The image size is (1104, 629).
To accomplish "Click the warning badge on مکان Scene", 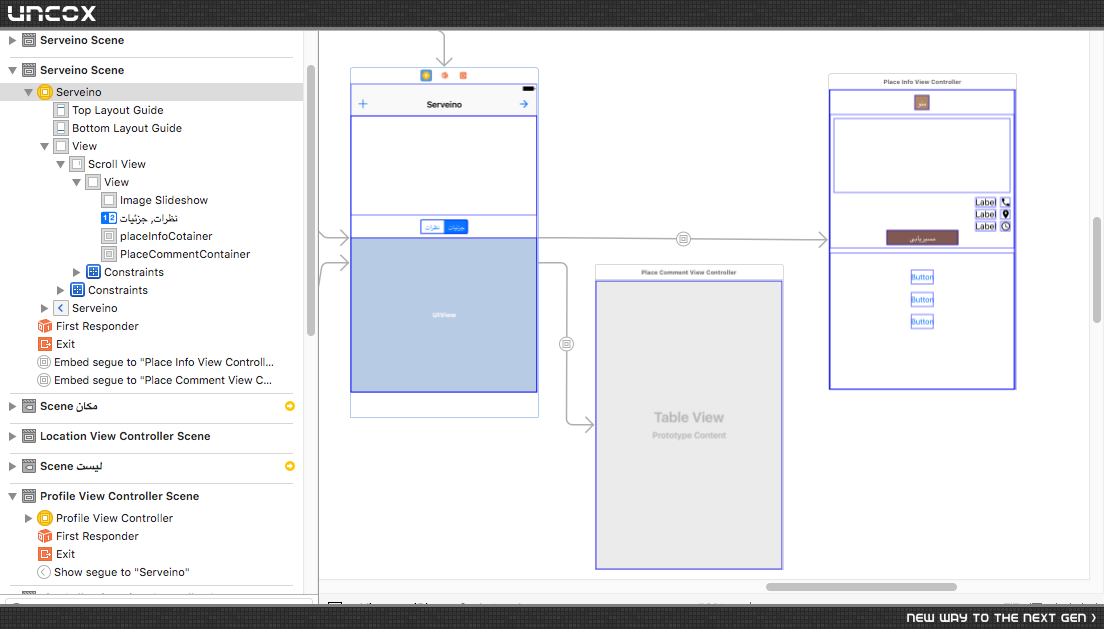I will click(x=289, y=406).
